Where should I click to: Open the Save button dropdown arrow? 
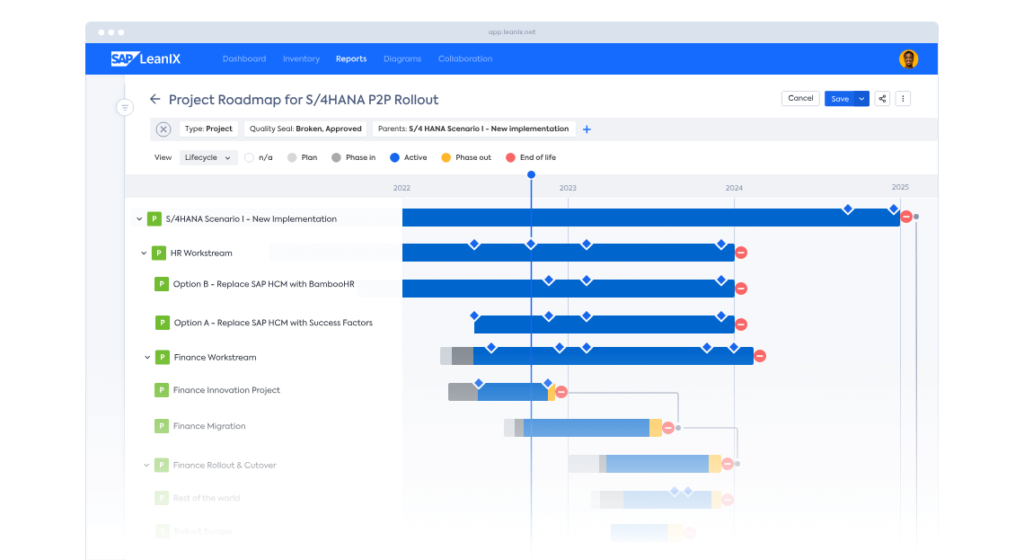[x=862, y=99]
